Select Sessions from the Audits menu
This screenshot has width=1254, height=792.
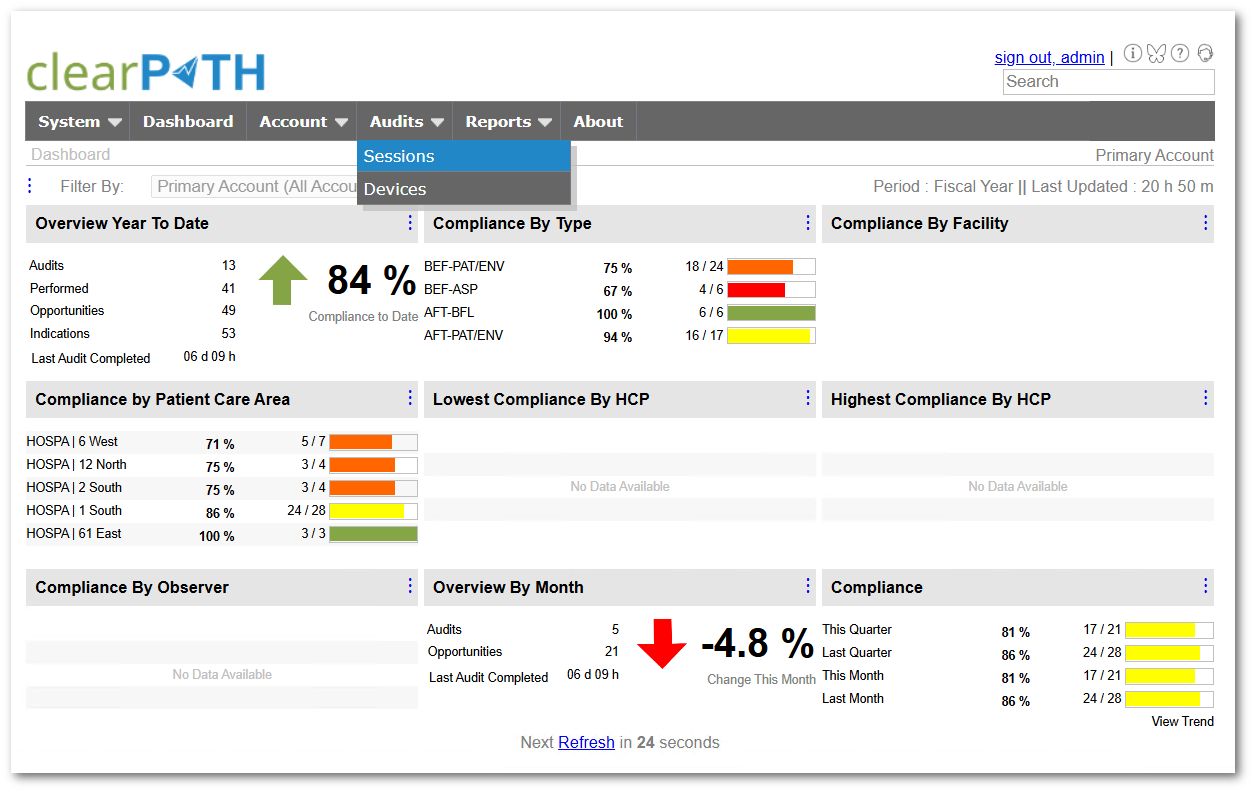click(464, 156)
